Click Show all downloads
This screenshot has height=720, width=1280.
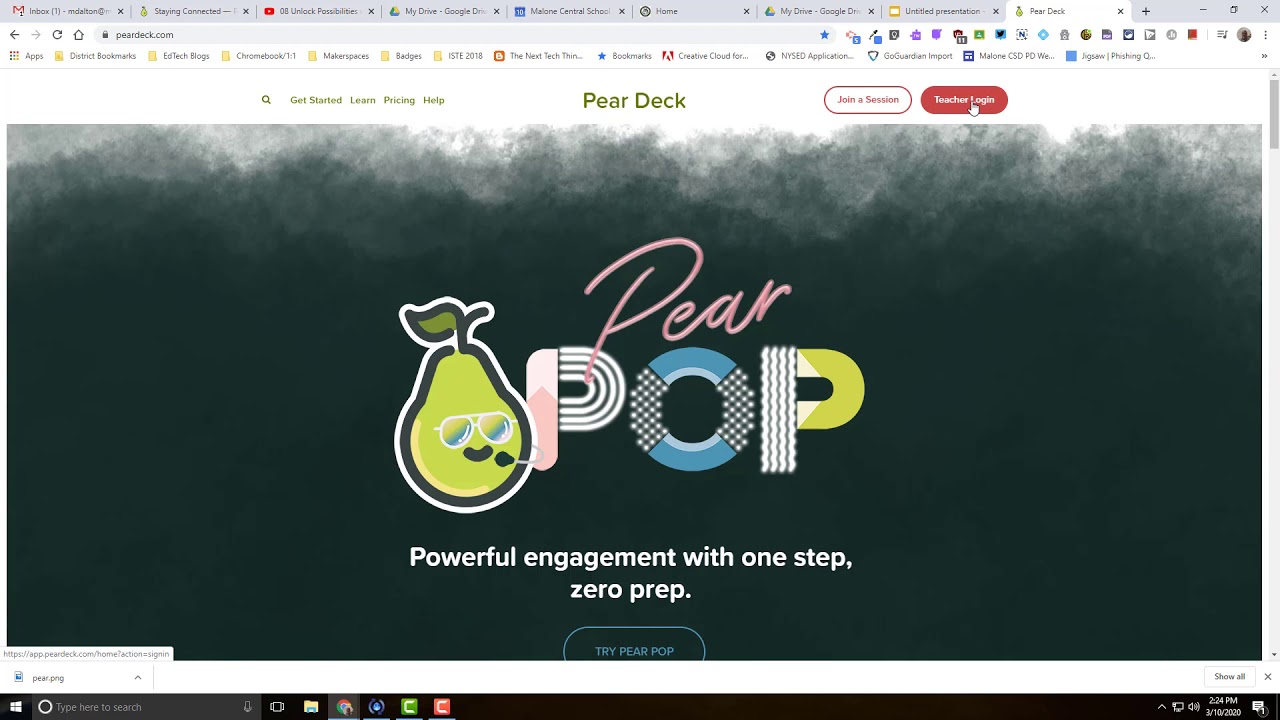click(x=1229, y=677)
